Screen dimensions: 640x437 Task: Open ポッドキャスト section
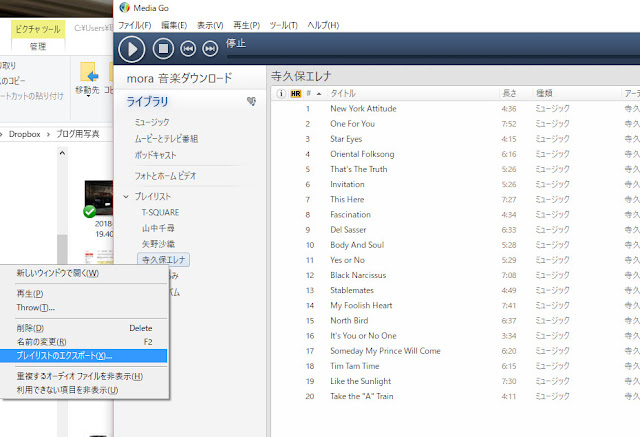[155, 155]
